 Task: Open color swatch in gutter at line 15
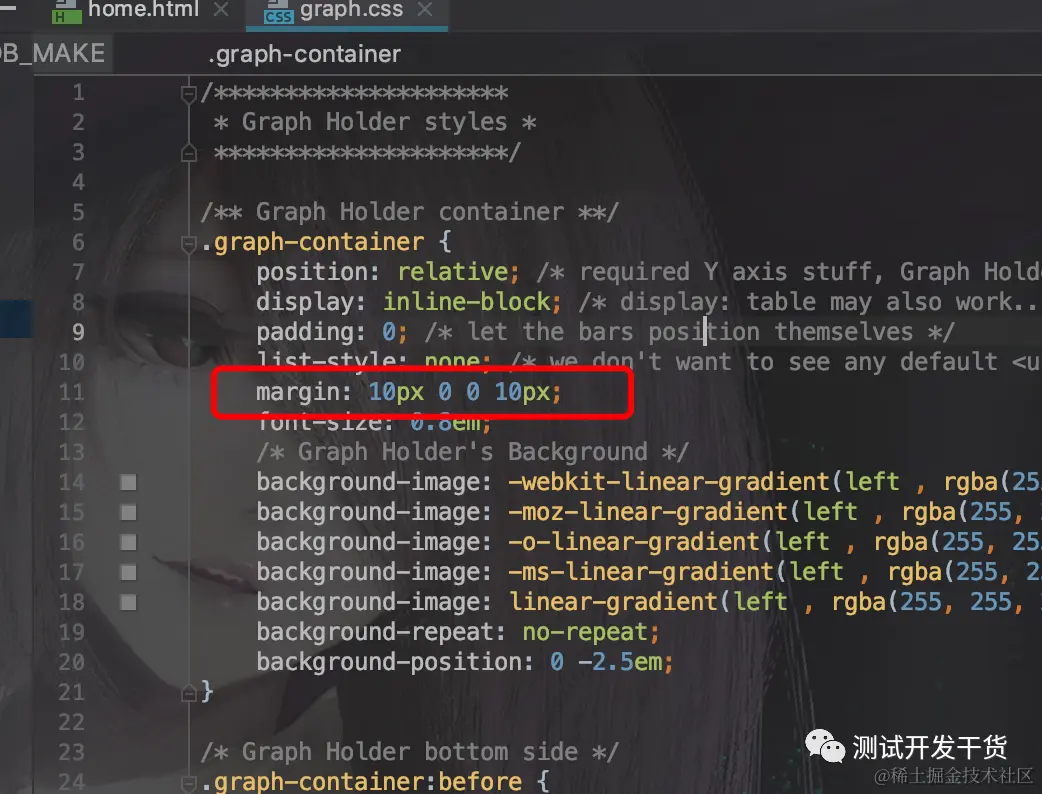[128, 512]
